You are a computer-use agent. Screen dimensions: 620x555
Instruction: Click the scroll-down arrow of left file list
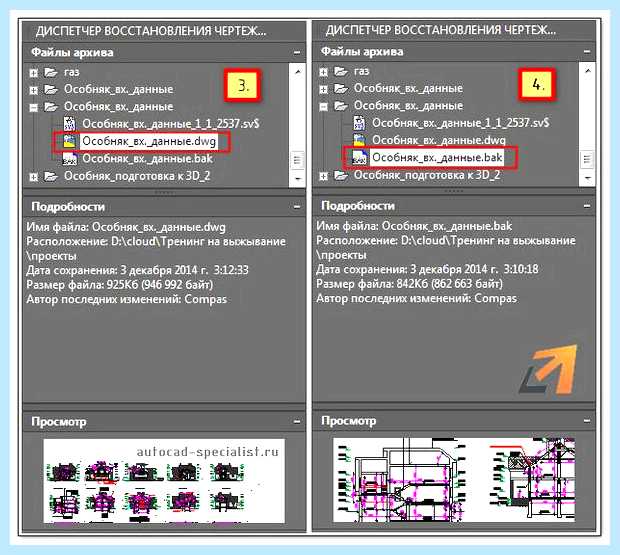[298, 179]
